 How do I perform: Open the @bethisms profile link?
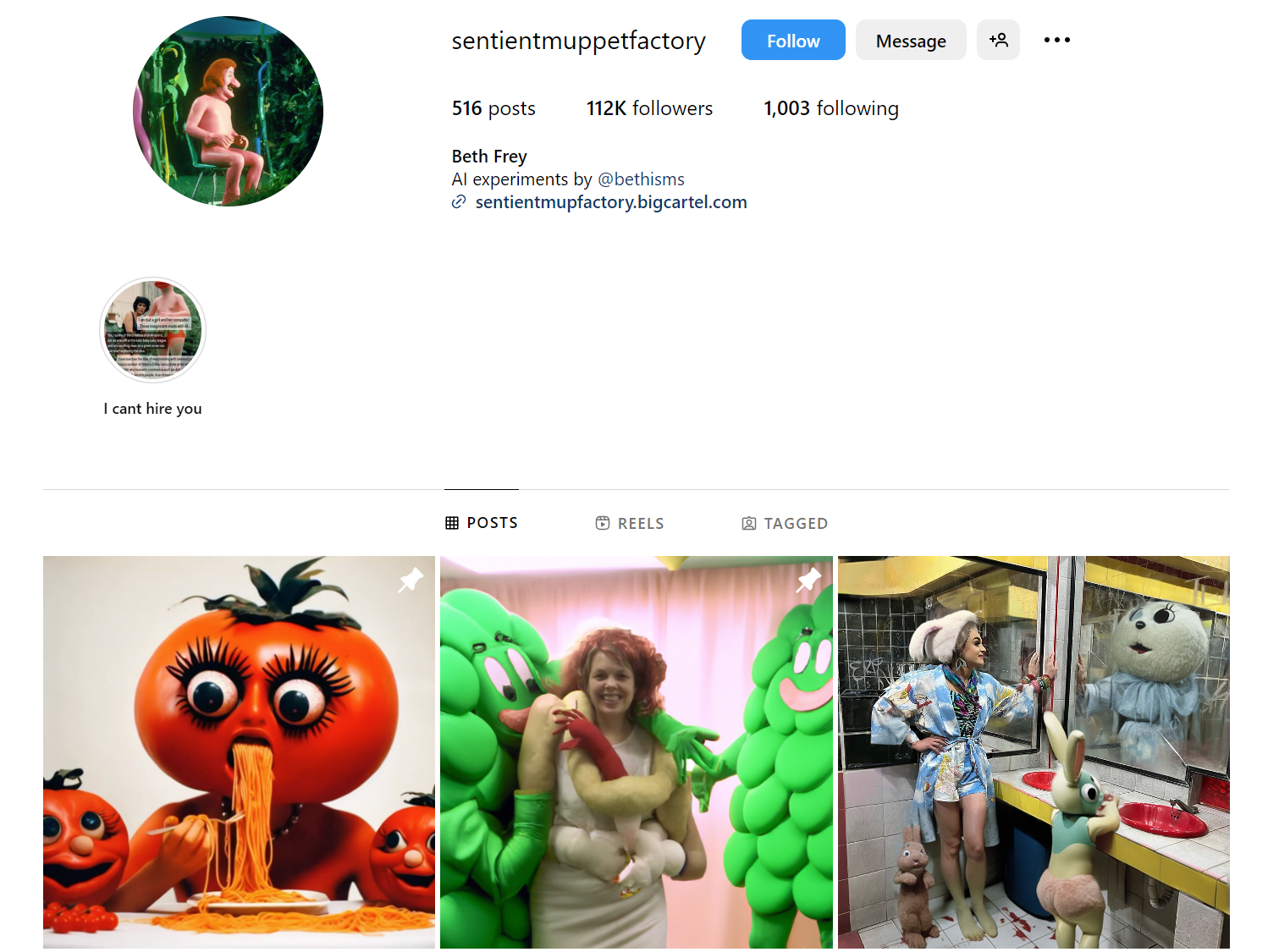[x=641, y=179]
